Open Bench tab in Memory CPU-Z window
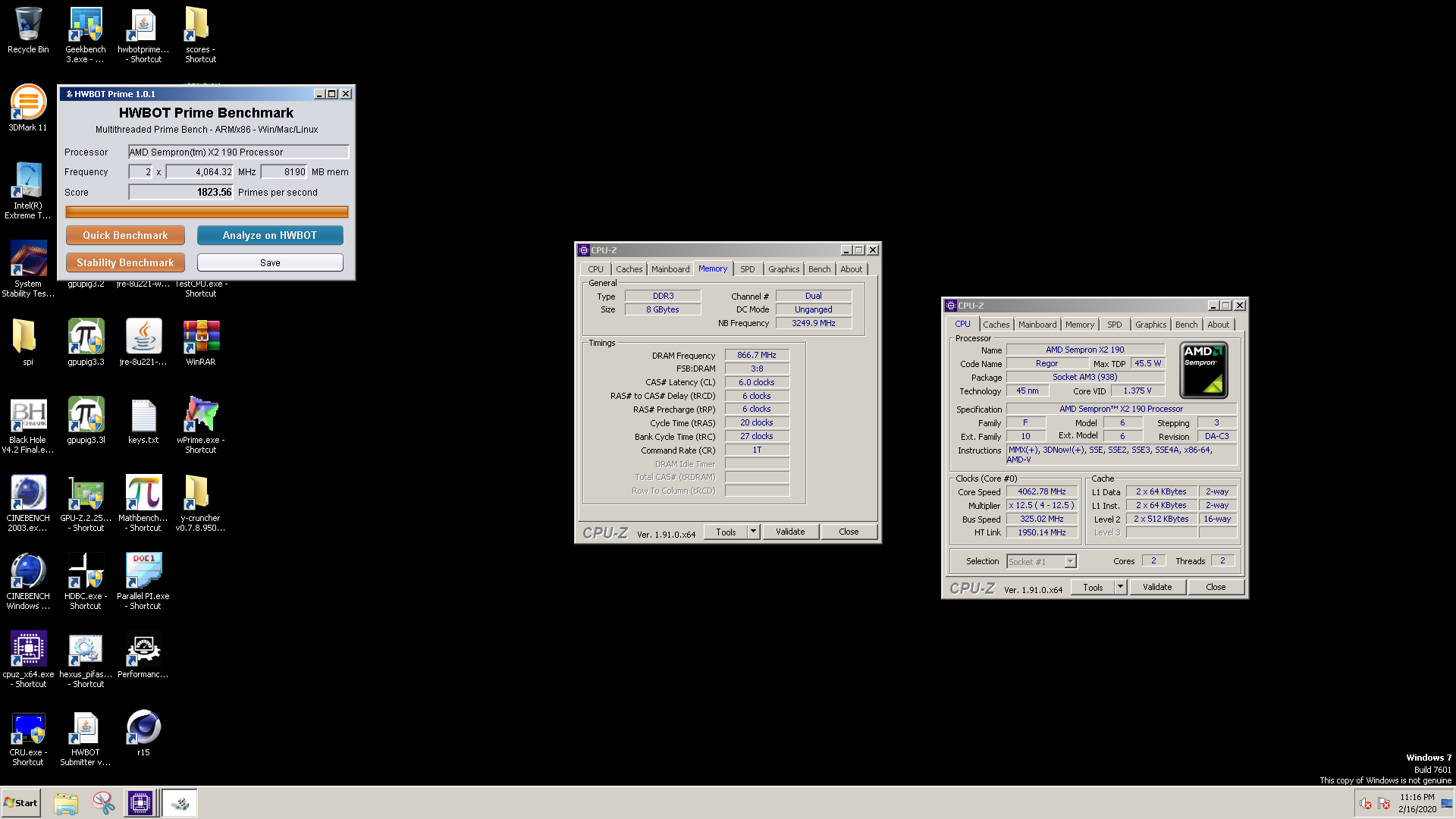 click(x=819, y=269)
